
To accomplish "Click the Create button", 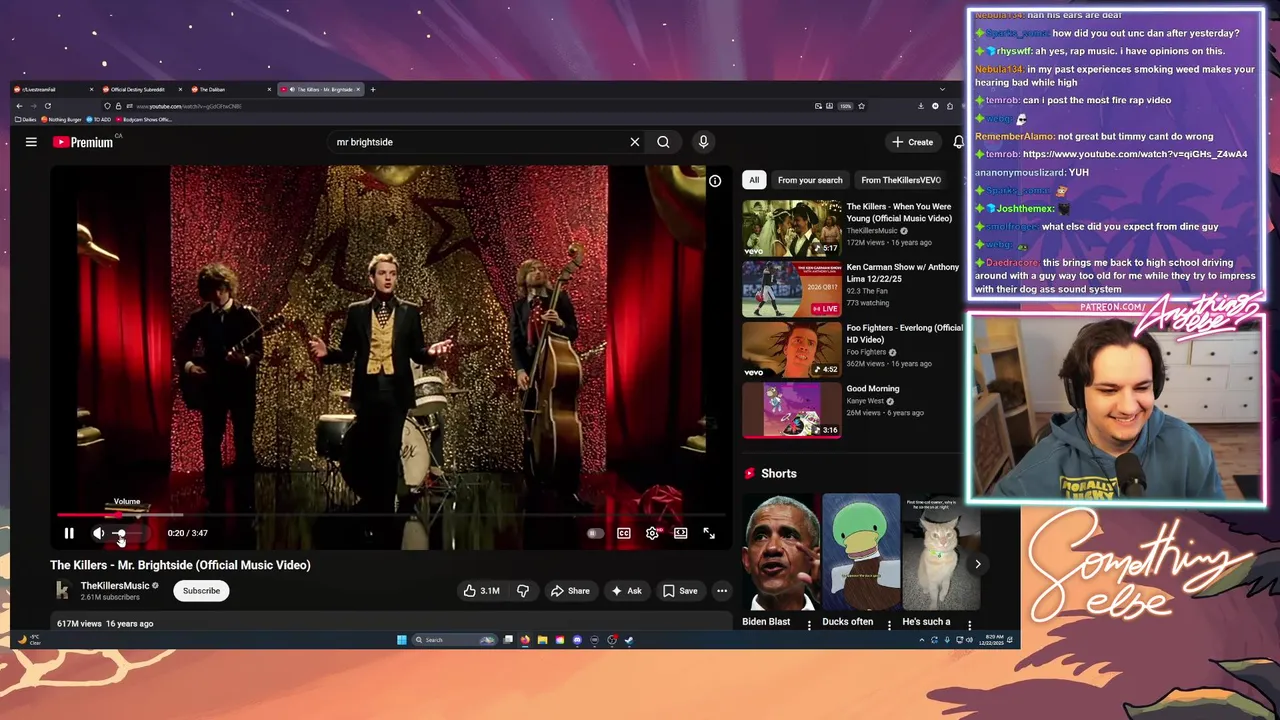I will point(913,142).
